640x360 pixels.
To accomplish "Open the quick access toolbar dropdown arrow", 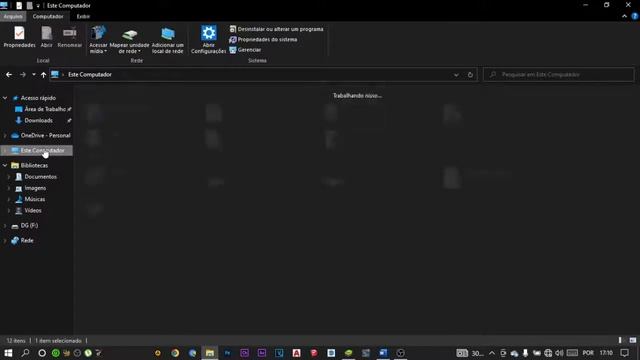I will 38,6.
